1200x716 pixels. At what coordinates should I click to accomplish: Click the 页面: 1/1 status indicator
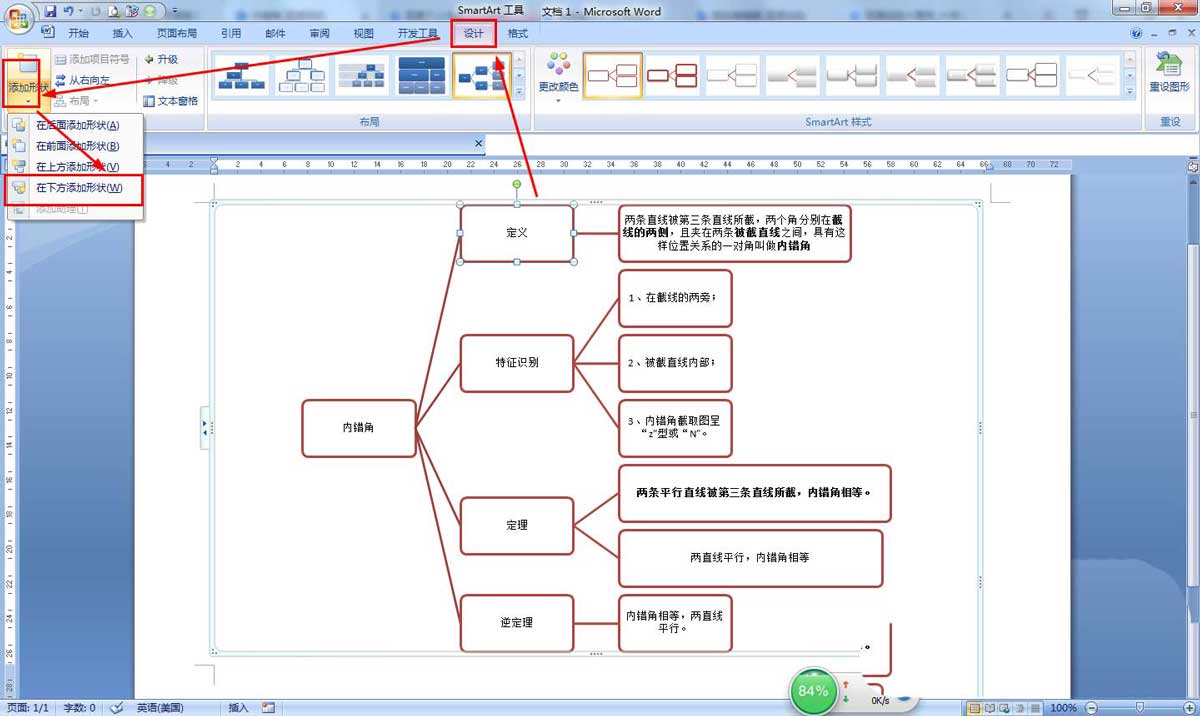click(x=27, y=708)
